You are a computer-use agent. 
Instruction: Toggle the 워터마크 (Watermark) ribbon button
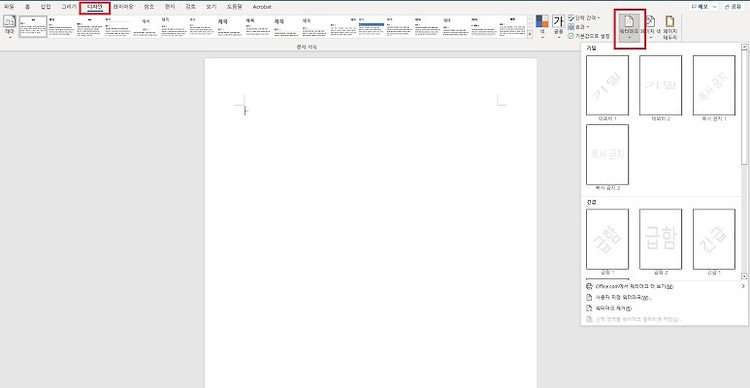click(x=629, y=28)
